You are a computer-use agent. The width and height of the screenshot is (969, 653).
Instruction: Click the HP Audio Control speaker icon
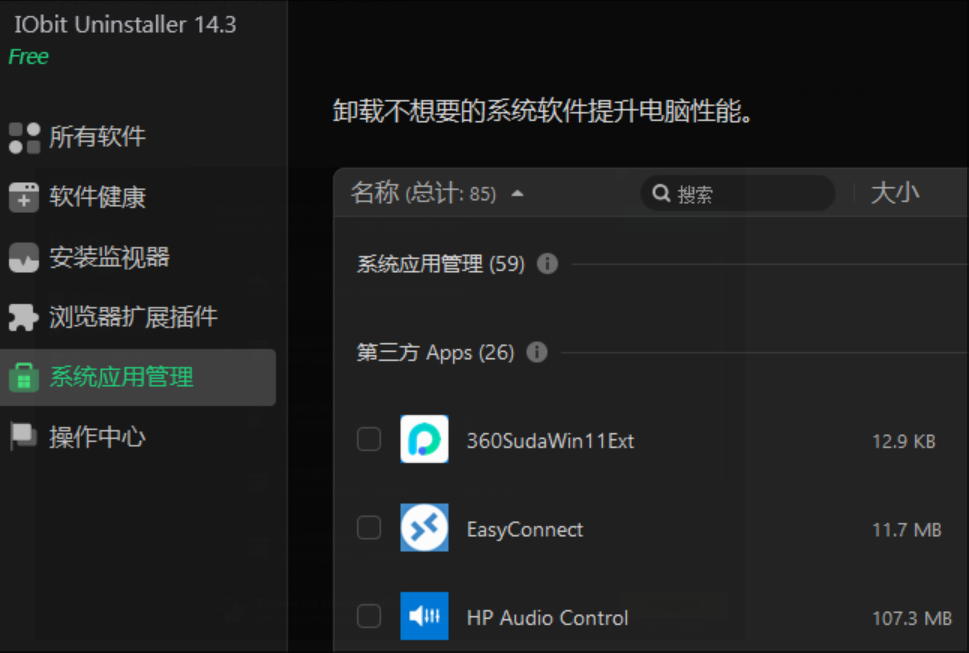(x=424, y=617)
